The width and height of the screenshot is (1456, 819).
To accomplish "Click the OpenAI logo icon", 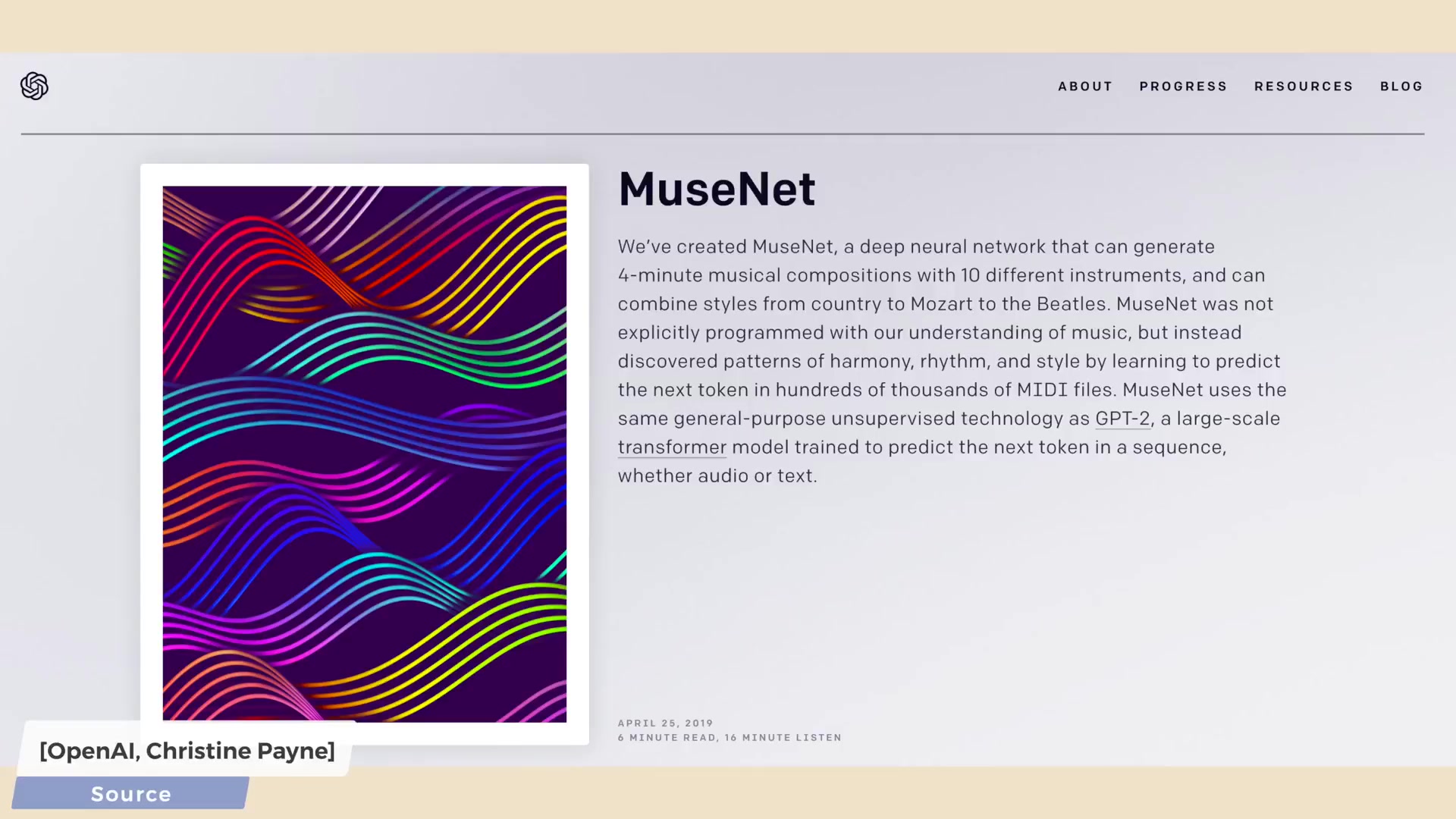I will point(34,86).
